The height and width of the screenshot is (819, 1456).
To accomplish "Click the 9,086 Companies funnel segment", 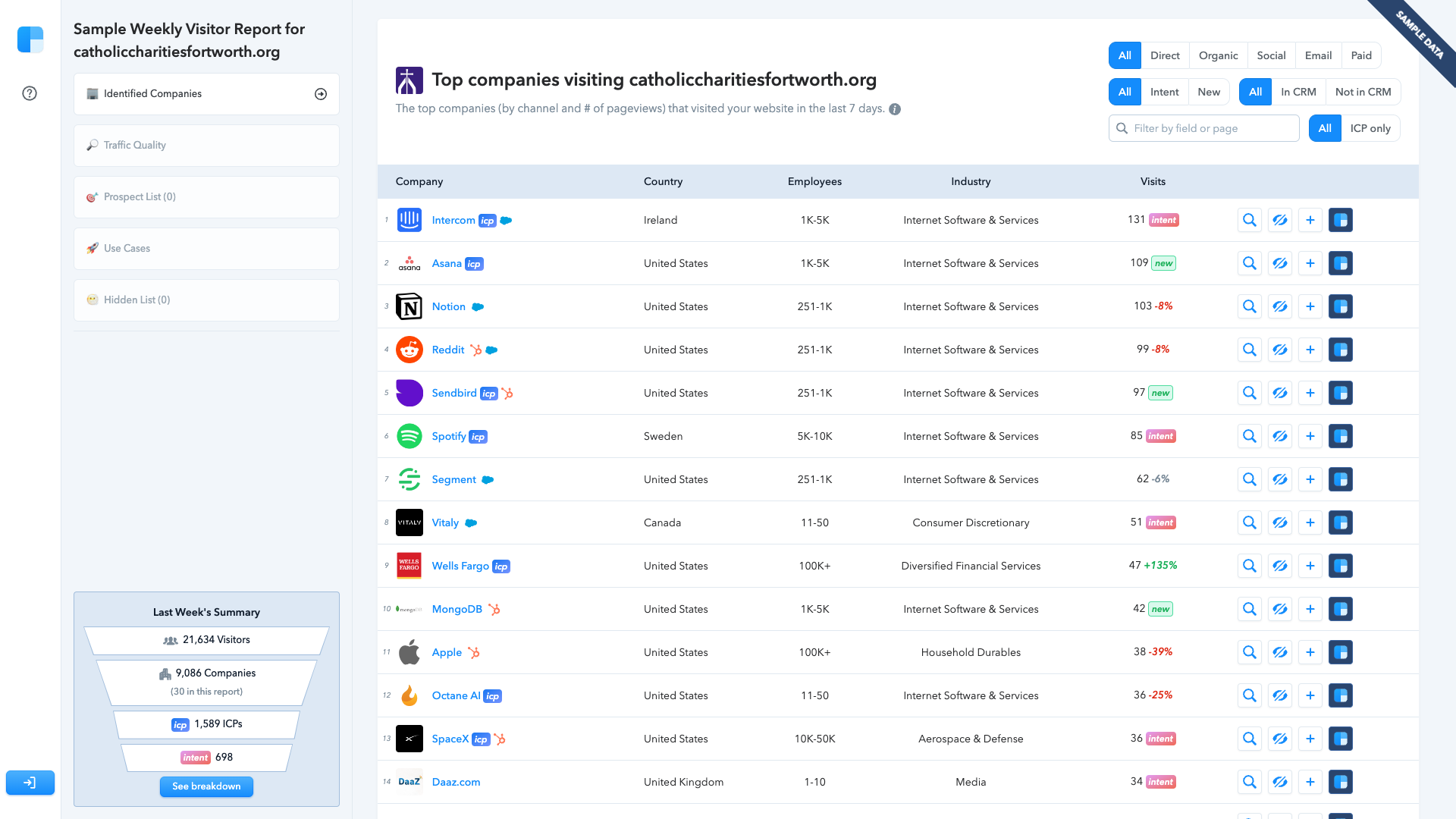I will point(206,682).
